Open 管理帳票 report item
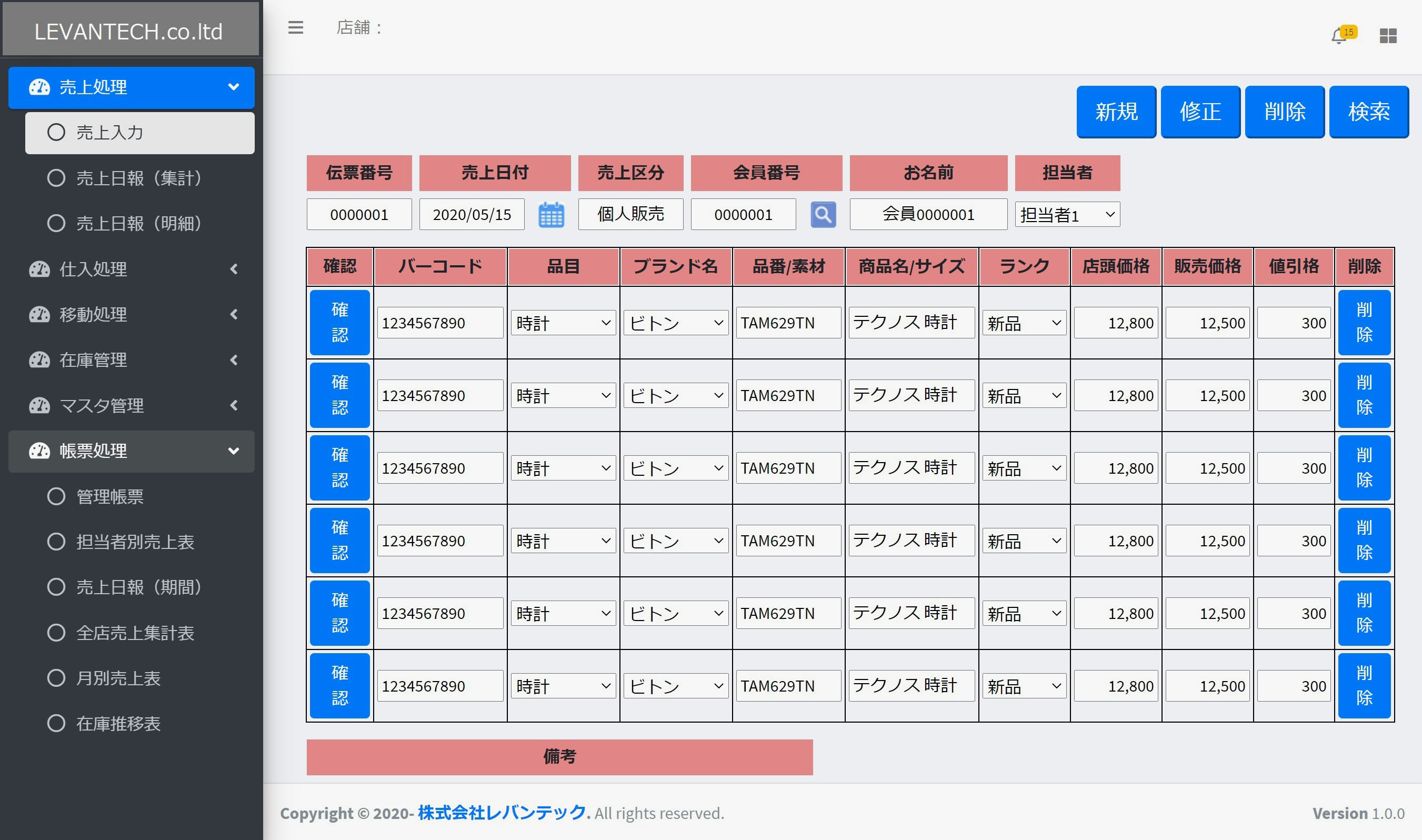 pyautogui.click(x=140, y=496)
